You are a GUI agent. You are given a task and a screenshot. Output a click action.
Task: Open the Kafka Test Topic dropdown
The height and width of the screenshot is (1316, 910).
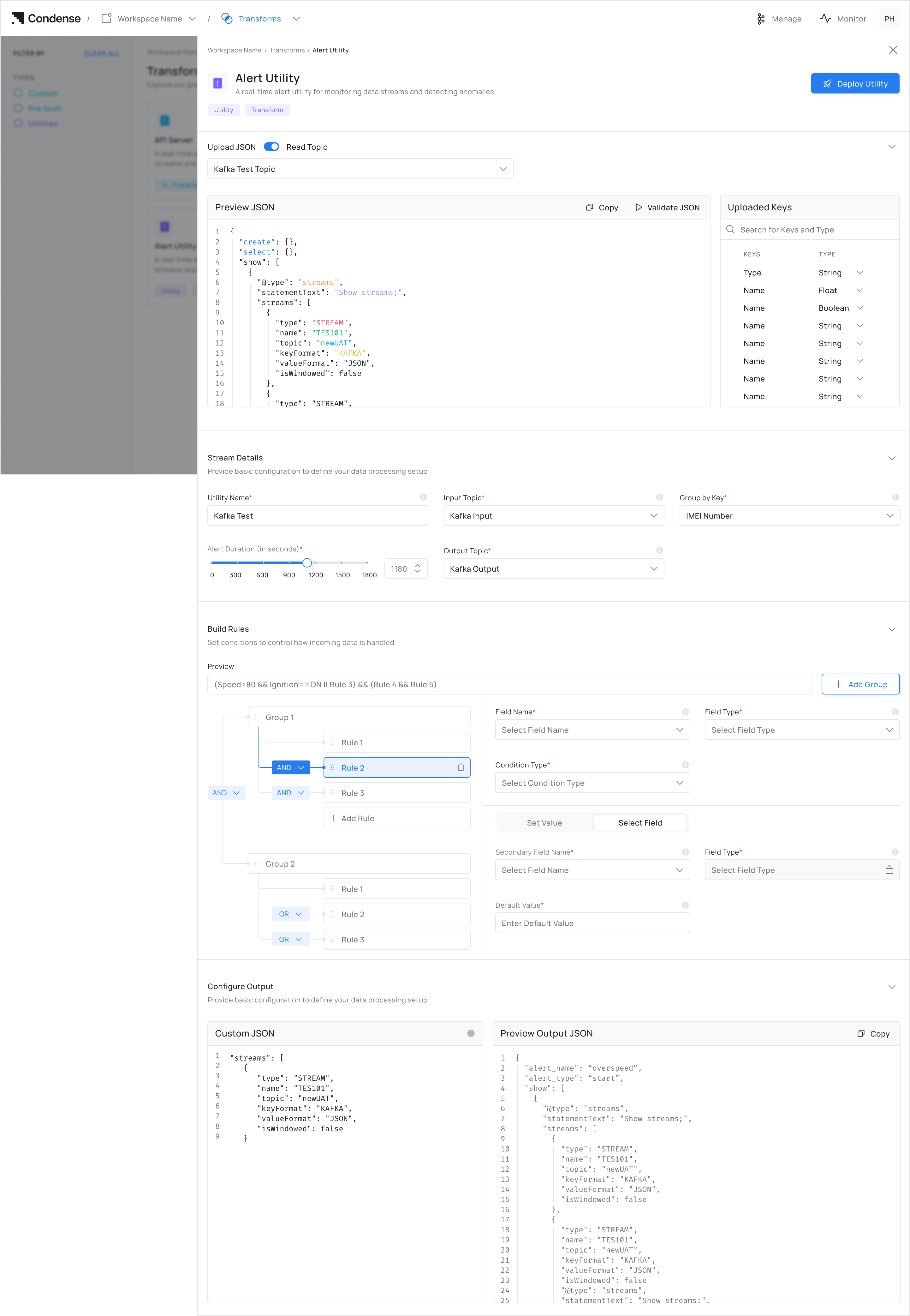point(360,169)
